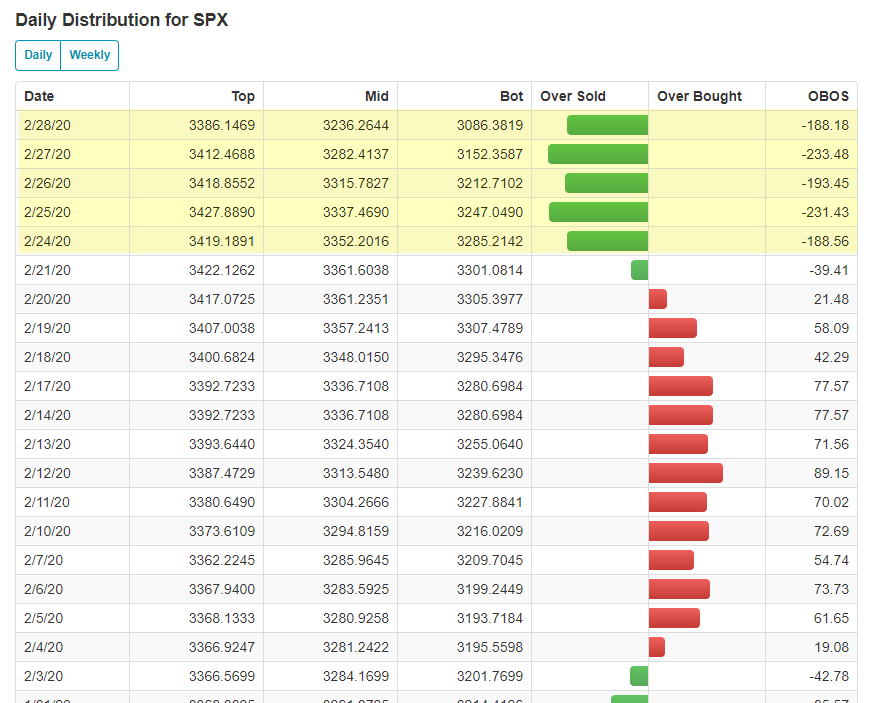The image size is (876, 703).
Task: Click the green oversold bar for 2/28/20
Action: click(607, 125)
